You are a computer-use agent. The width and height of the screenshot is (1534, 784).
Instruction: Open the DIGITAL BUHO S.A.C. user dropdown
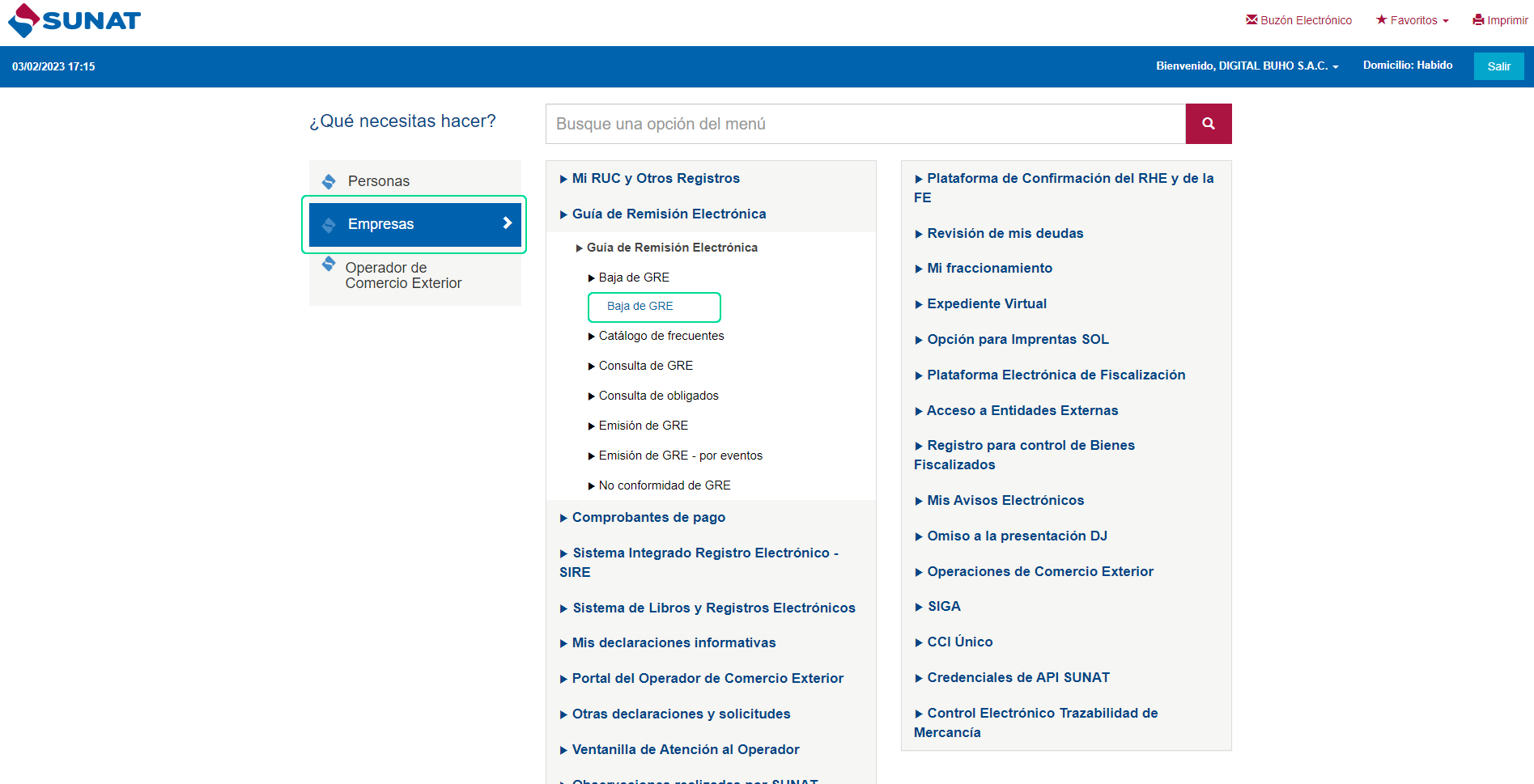click(x=1247, y=66)
